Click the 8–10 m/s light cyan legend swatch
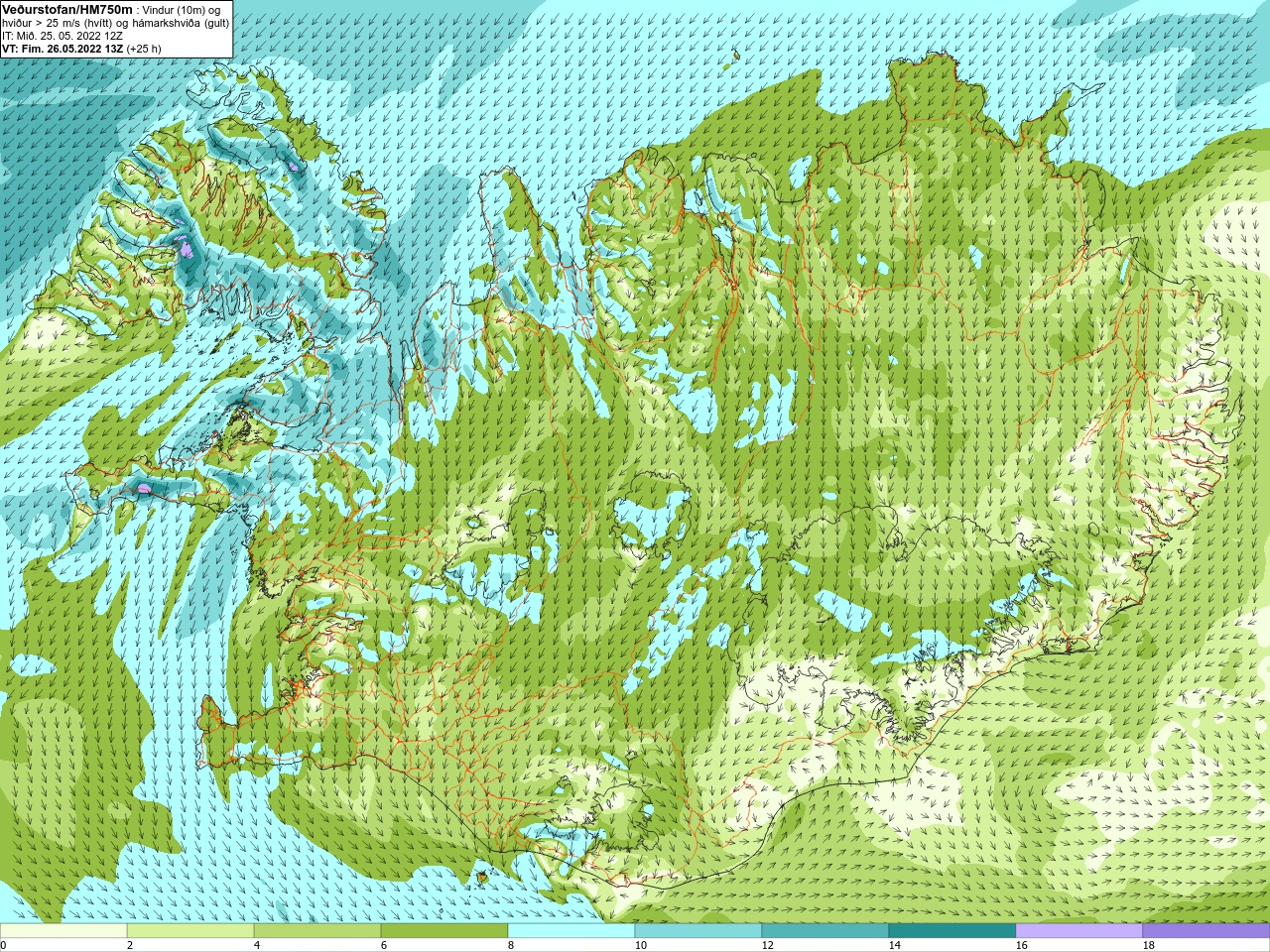The width and height of the screenshot is (1270, 952). pyautogui.click(x=571, y=931)
